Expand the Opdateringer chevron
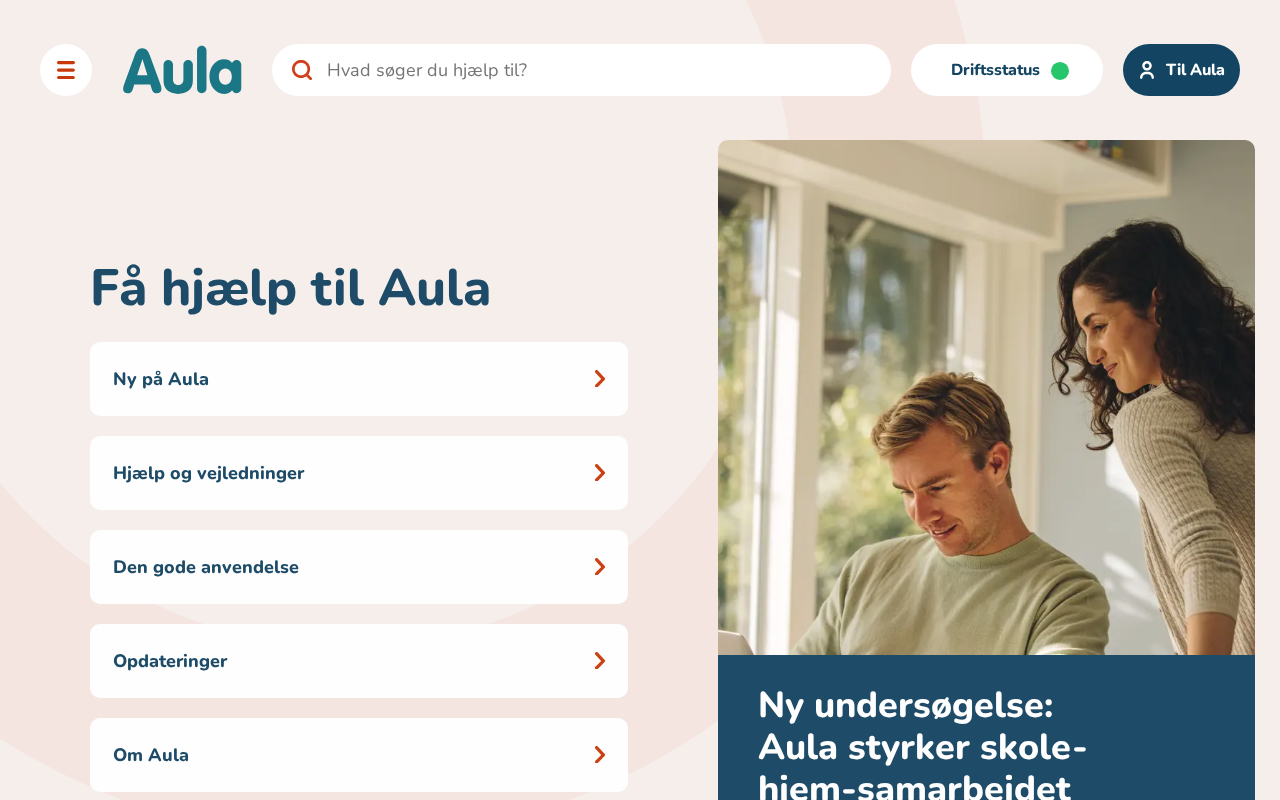 point(600,661)
